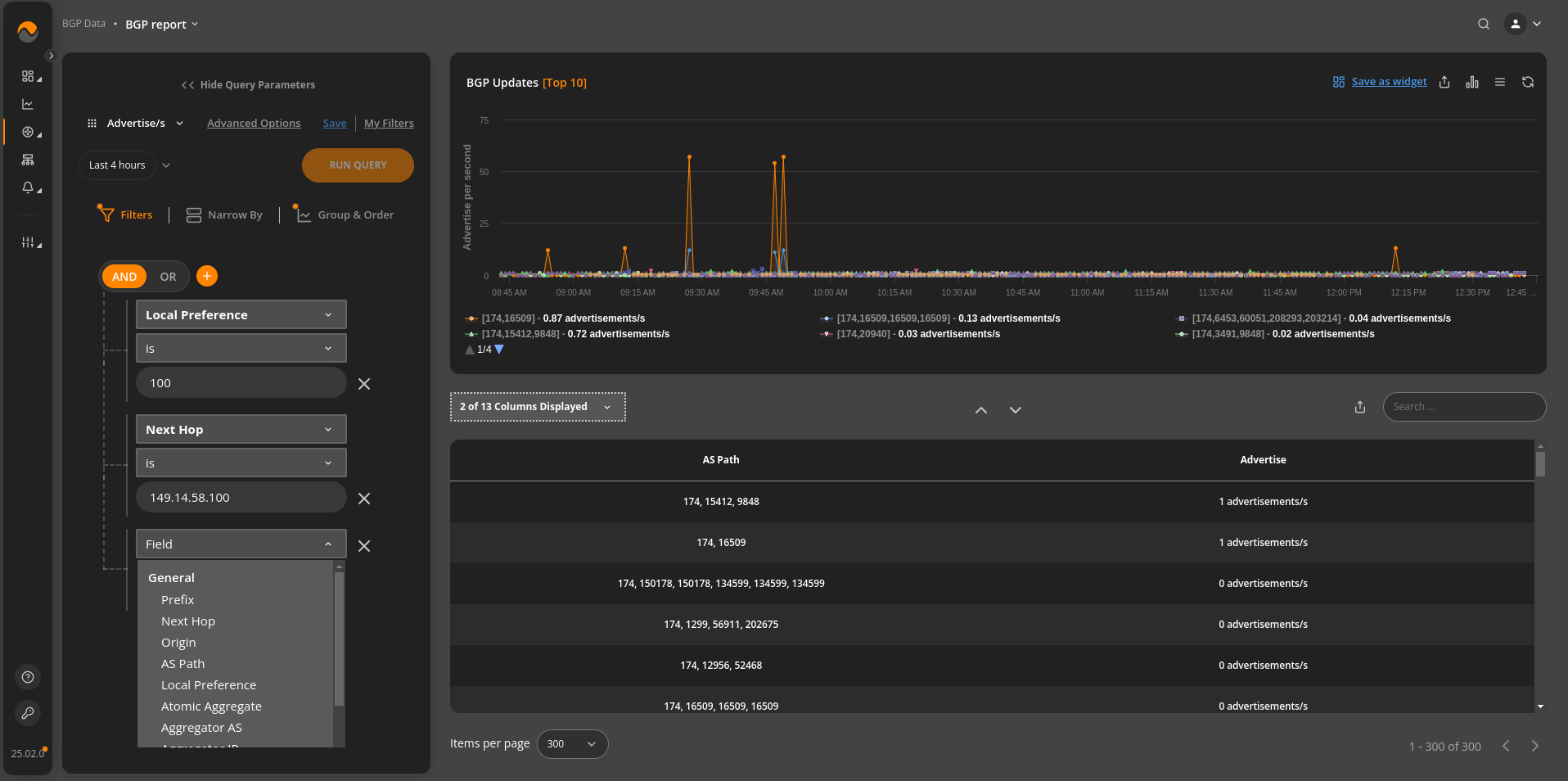Toggle the [174,6453,60051,208293,203214] legend series

click(1313, 318)
